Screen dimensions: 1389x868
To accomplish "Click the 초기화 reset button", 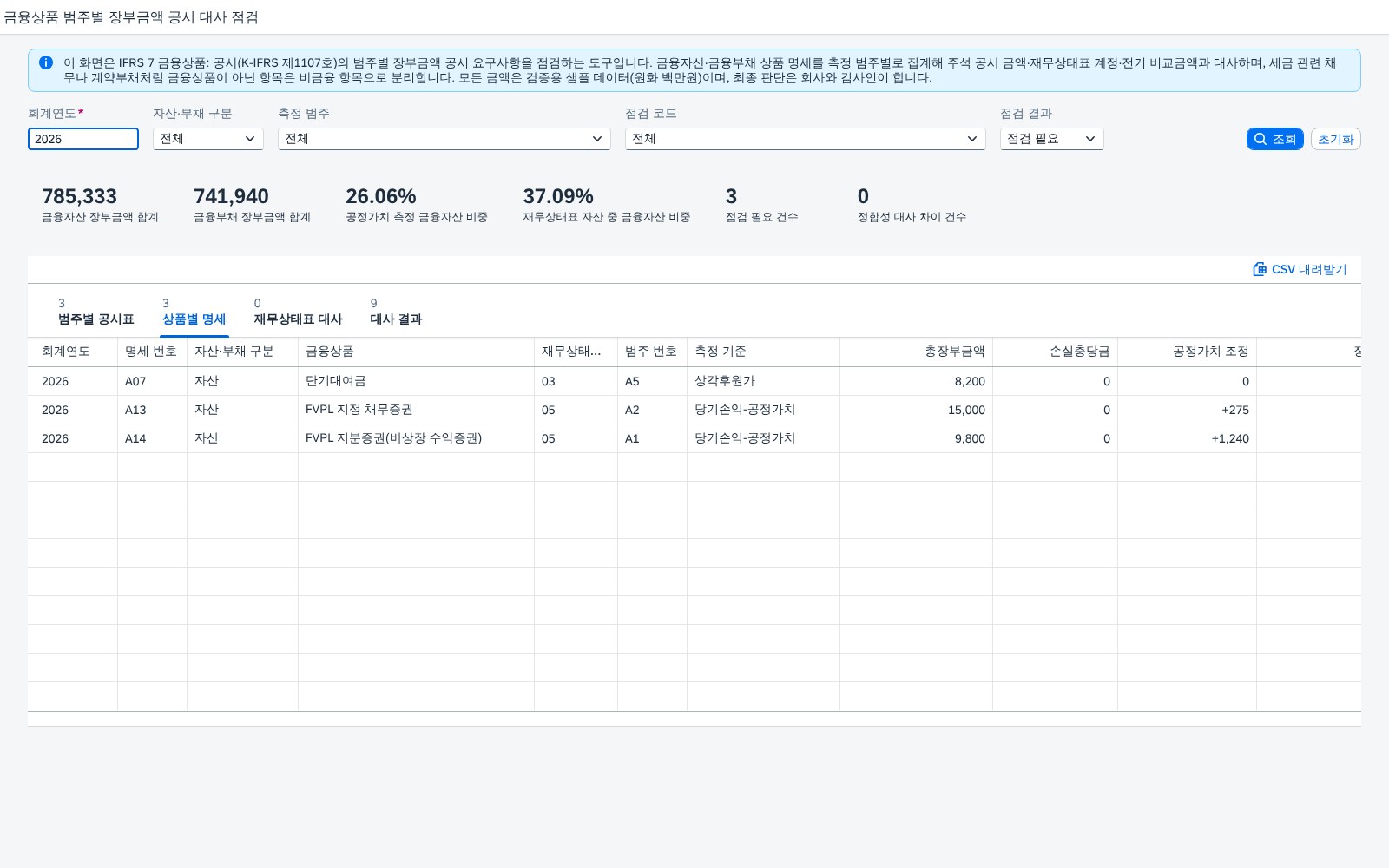I will (x=1335, y=139).
